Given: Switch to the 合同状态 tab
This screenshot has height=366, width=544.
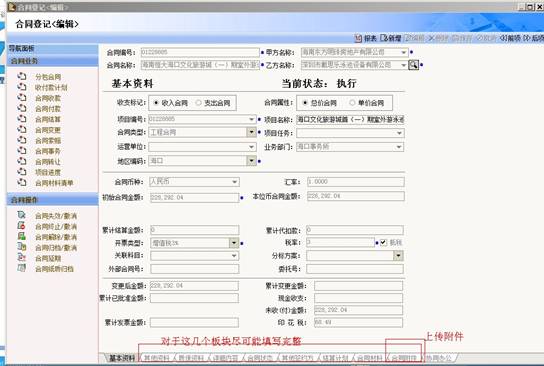Looking at the screenshot, I should pos(260,358).
